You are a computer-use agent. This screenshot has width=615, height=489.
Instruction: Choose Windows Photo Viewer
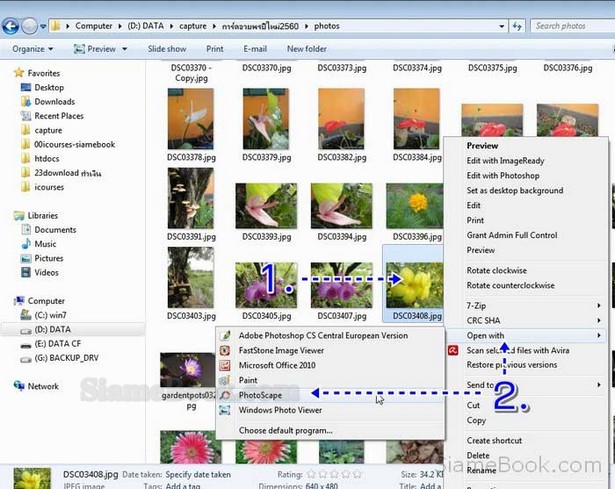click(280, 410)
